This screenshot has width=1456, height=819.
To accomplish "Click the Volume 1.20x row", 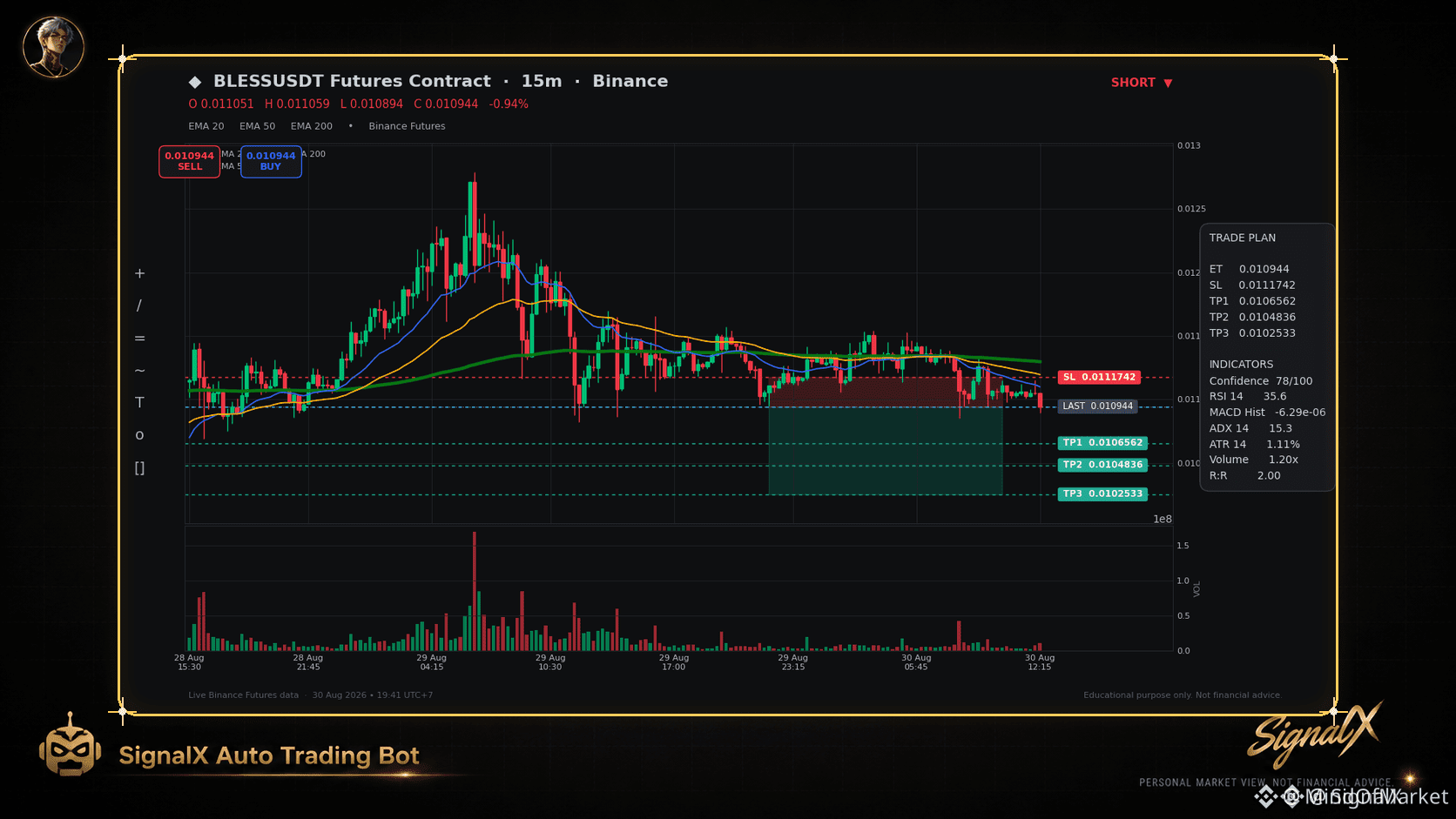I will [1253, 460].
